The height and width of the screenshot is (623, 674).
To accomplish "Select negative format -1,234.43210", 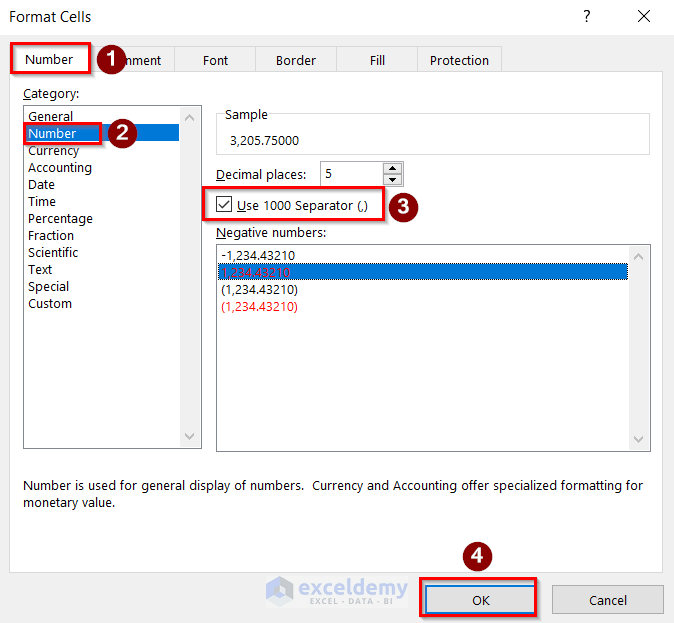I will click(423, 255).
